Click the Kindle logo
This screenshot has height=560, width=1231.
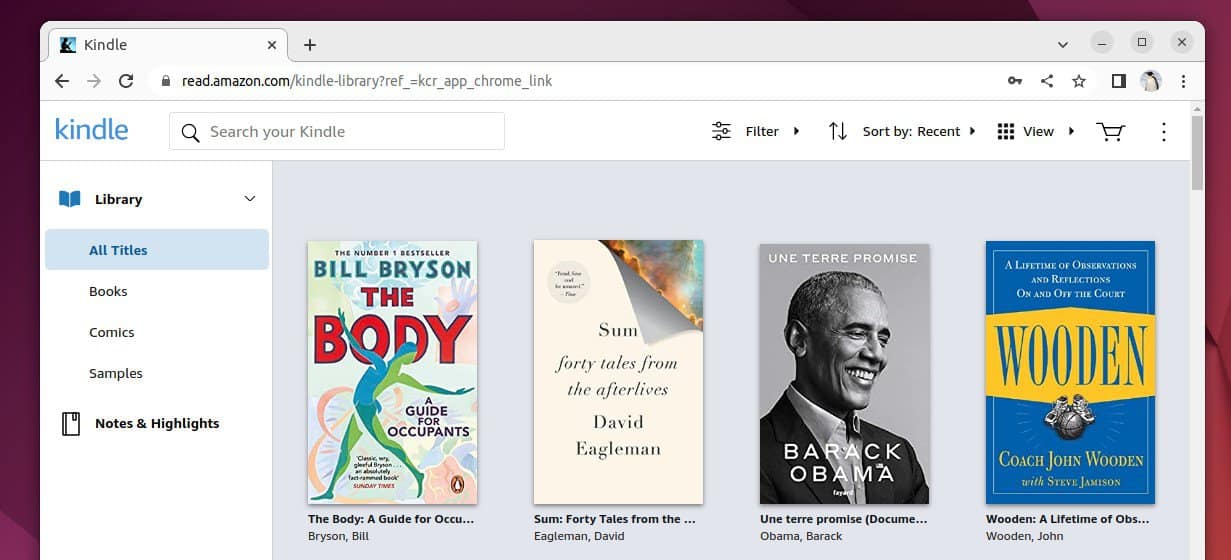pos(91,130)
